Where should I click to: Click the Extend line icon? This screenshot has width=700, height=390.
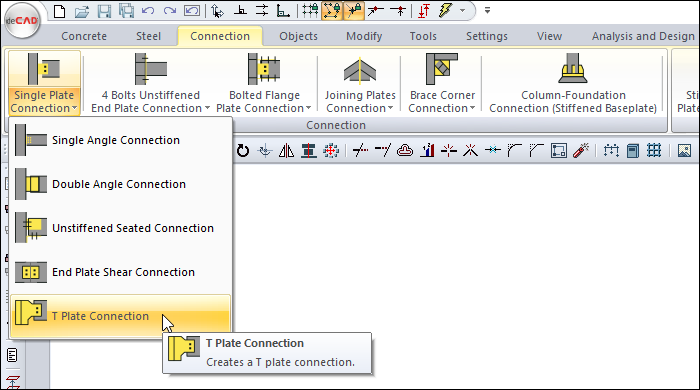pyautogui.click(x=383, y=151)
